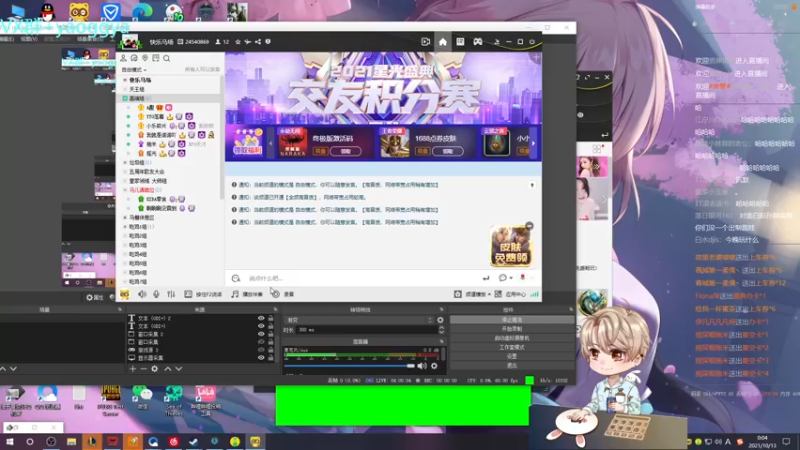Open channel info icon in YY header
800x450 pixels.
(268, 42)
